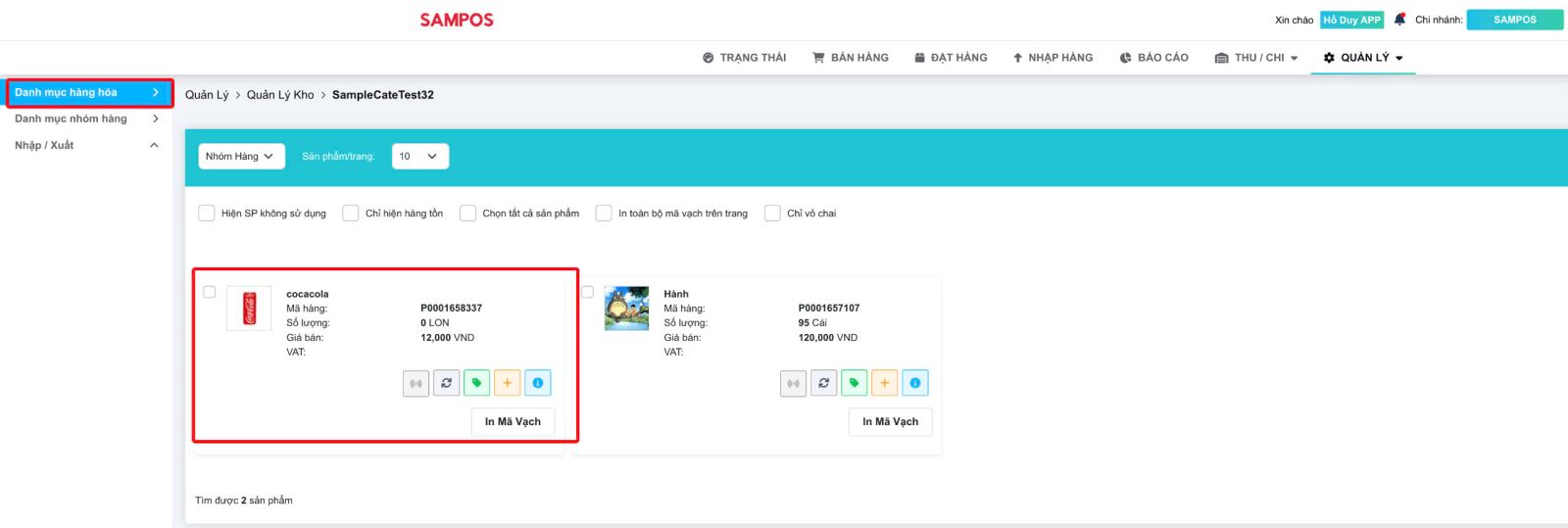The image size is (1568, 528).
Task: Click the refresh sync icon on cocacola card
Action: [x=446, y=383]
